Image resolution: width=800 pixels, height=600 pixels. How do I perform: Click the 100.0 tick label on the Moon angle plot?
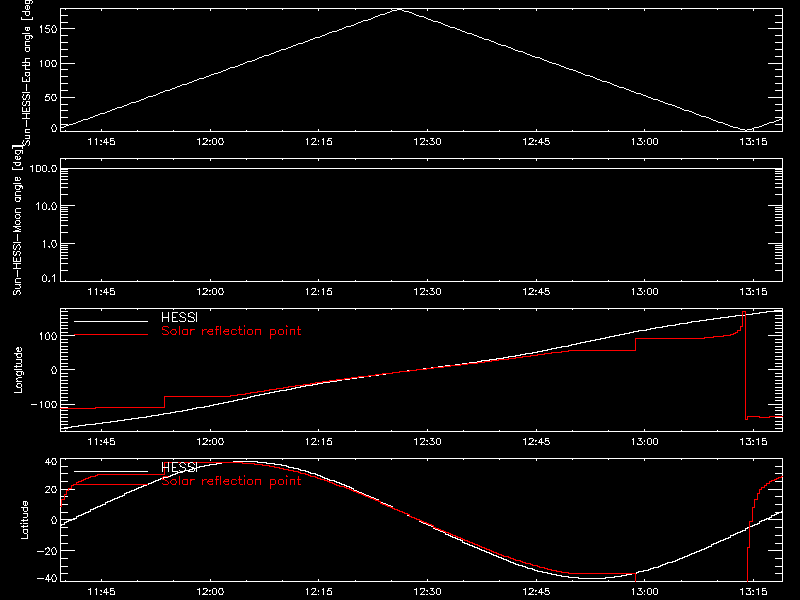43,168
